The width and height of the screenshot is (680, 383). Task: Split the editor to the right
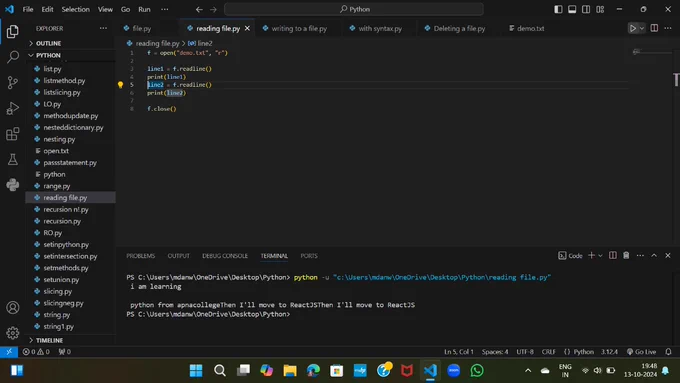tap(654, 28)
